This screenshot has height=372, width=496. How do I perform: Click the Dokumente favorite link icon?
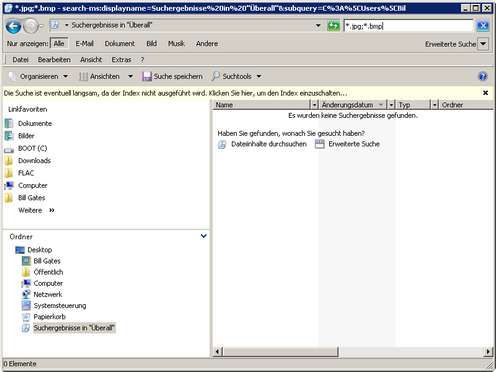(9, 123)
